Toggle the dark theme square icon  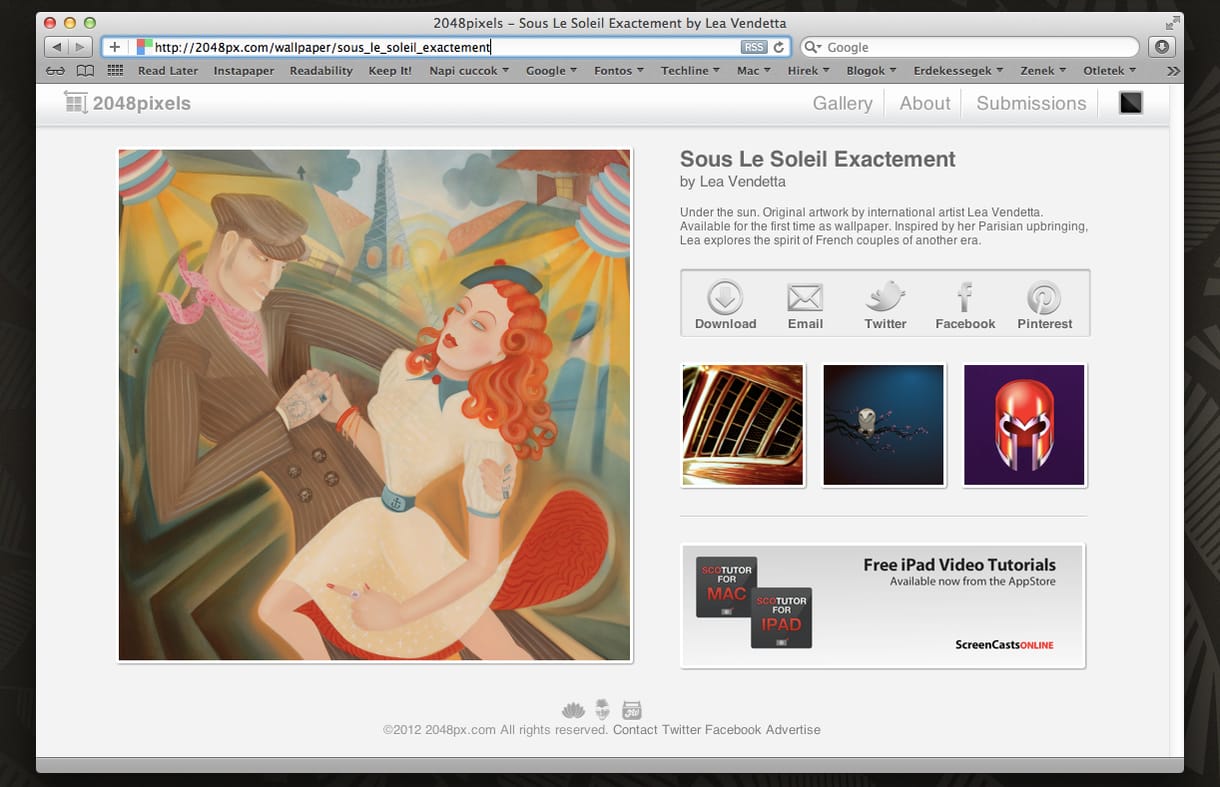1130,102
